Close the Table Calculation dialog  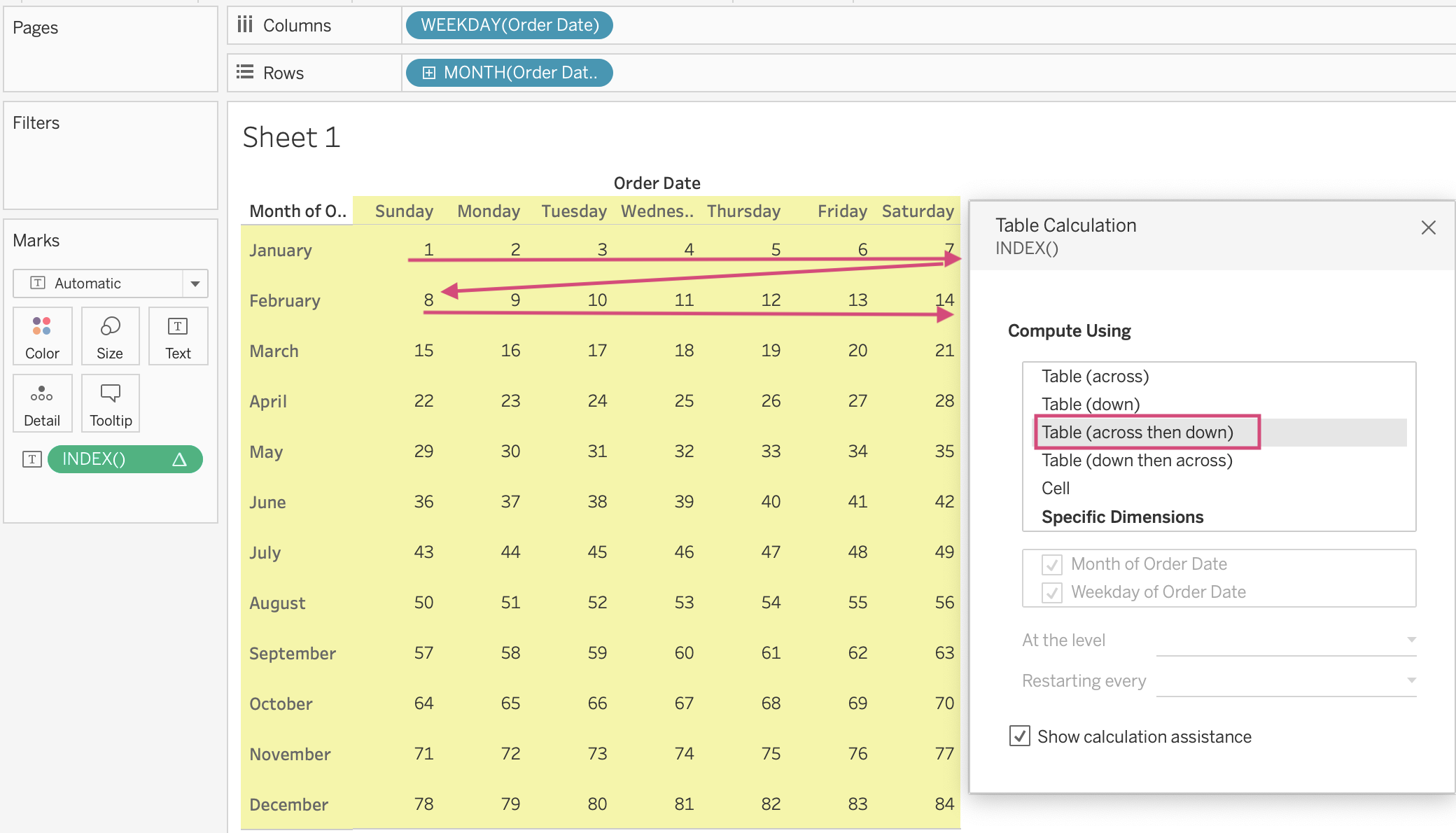1428,227
